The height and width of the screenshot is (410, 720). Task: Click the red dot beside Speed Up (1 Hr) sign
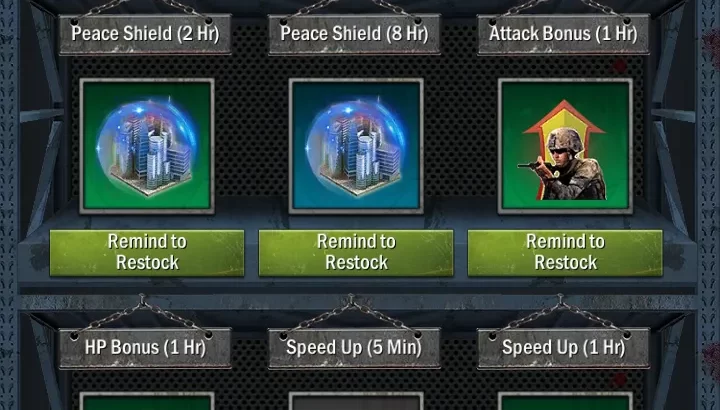[620, 379]
